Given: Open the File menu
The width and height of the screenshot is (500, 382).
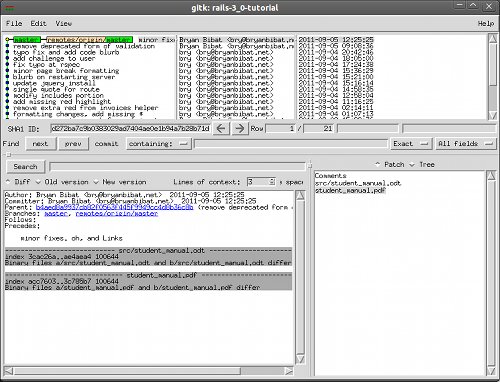Looking at the screenshot, I should coord(14,23).
